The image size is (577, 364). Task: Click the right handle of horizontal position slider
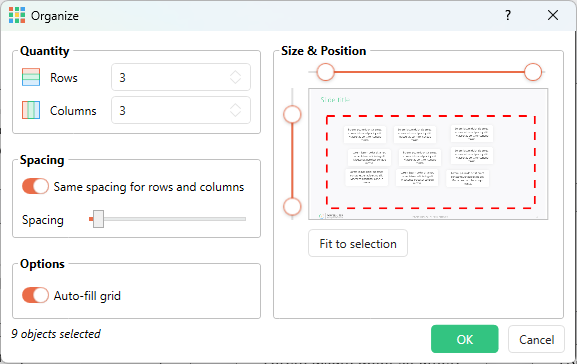(533, 72)
